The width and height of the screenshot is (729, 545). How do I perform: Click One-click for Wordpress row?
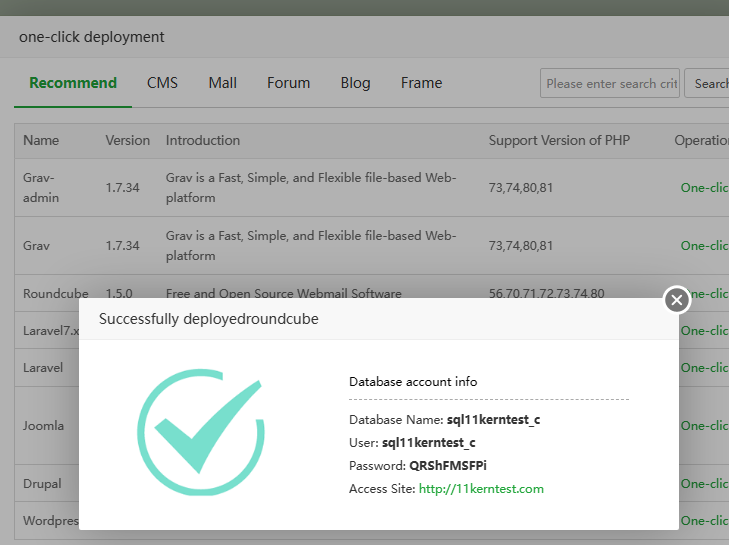coord(704,521)
